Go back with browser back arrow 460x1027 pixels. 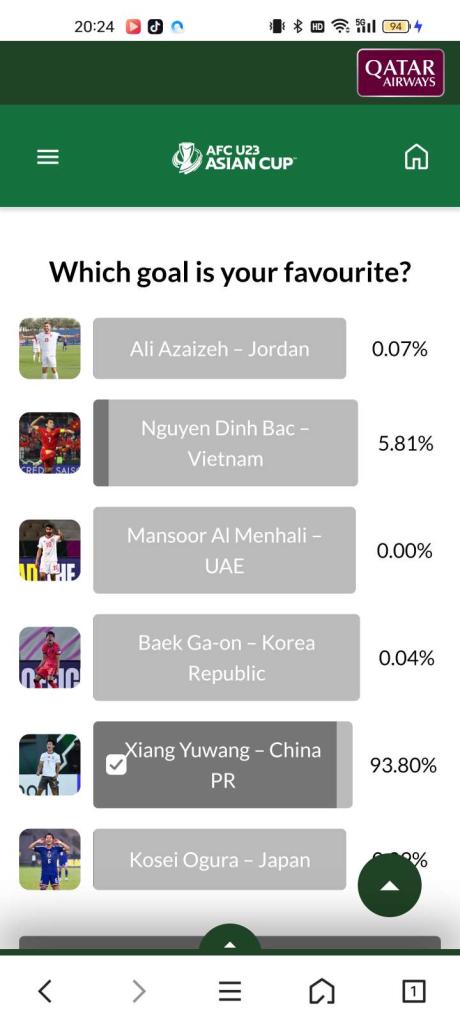tap(45, 991)
